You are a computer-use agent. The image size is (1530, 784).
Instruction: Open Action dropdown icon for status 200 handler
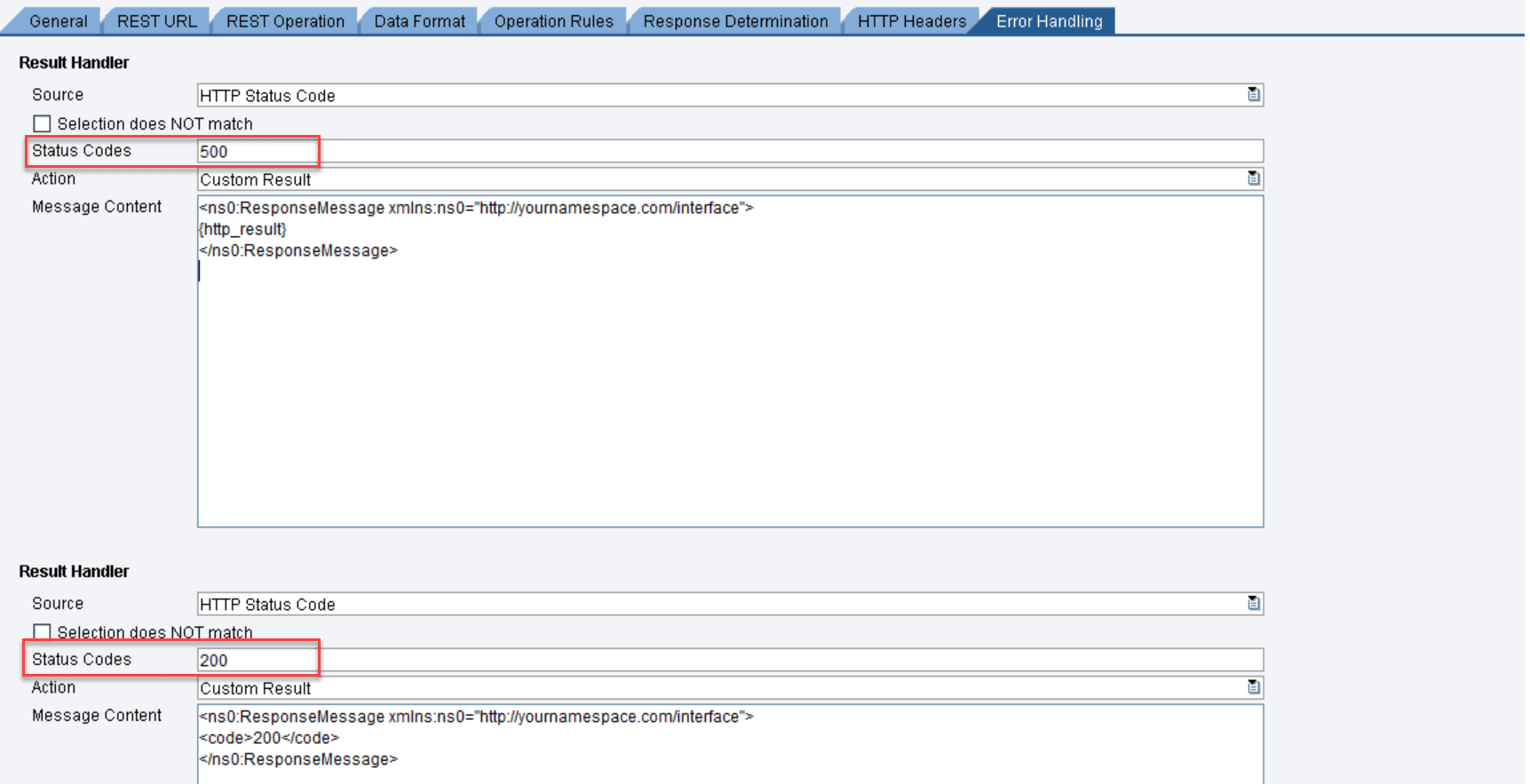point(1253,687)
